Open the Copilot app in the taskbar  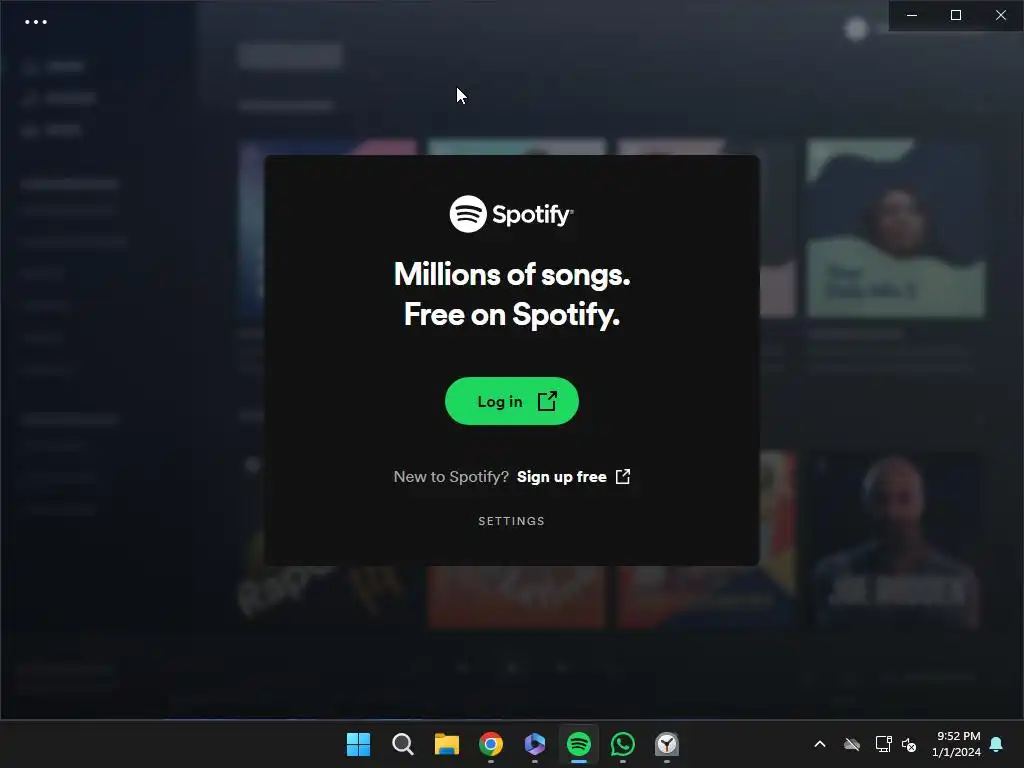click(x=535, y=744)
